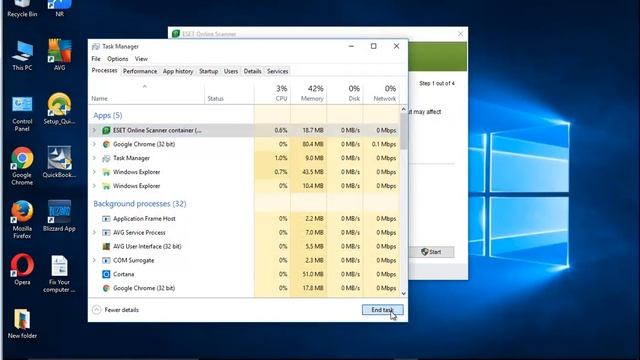Switch to the App history tab
Screen dimensions: 640x360
point(178,71)
